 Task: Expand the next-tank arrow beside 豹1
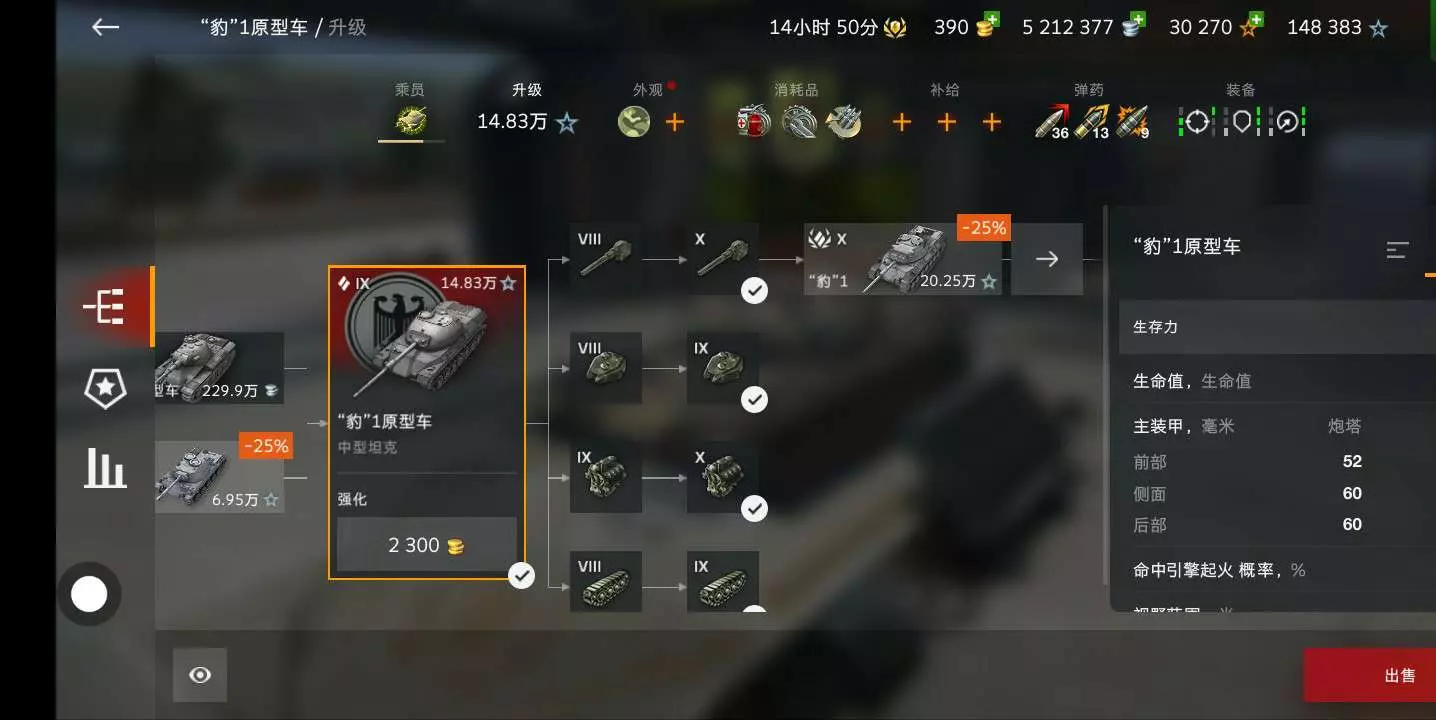[1047, 259]
